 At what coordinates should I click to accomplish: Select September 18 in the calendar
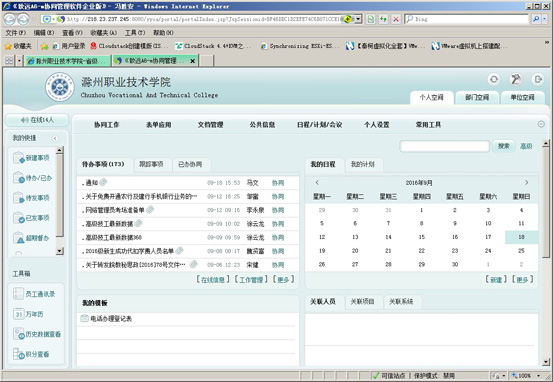tap(521, 237)
